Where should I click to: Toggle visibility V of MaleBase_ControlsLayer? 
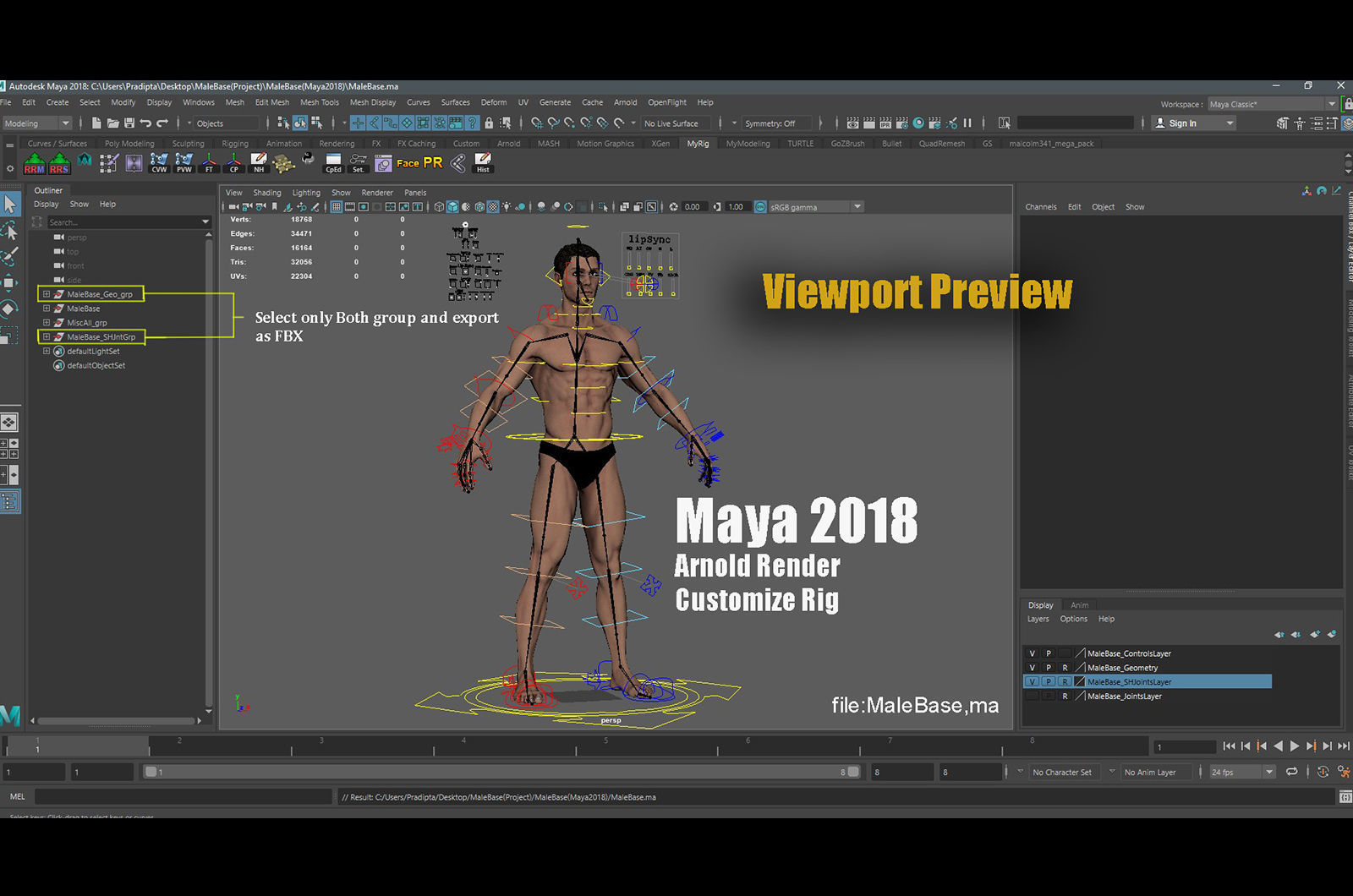coord(1032,653)
